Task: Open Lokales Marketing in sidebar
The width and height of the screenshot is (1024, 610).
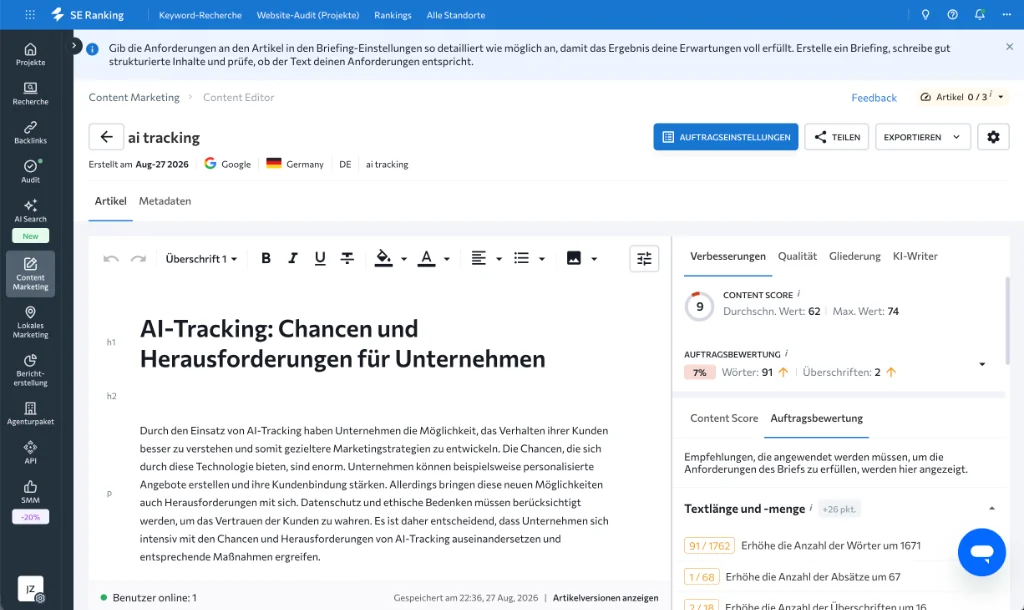Action: (31, 322)
